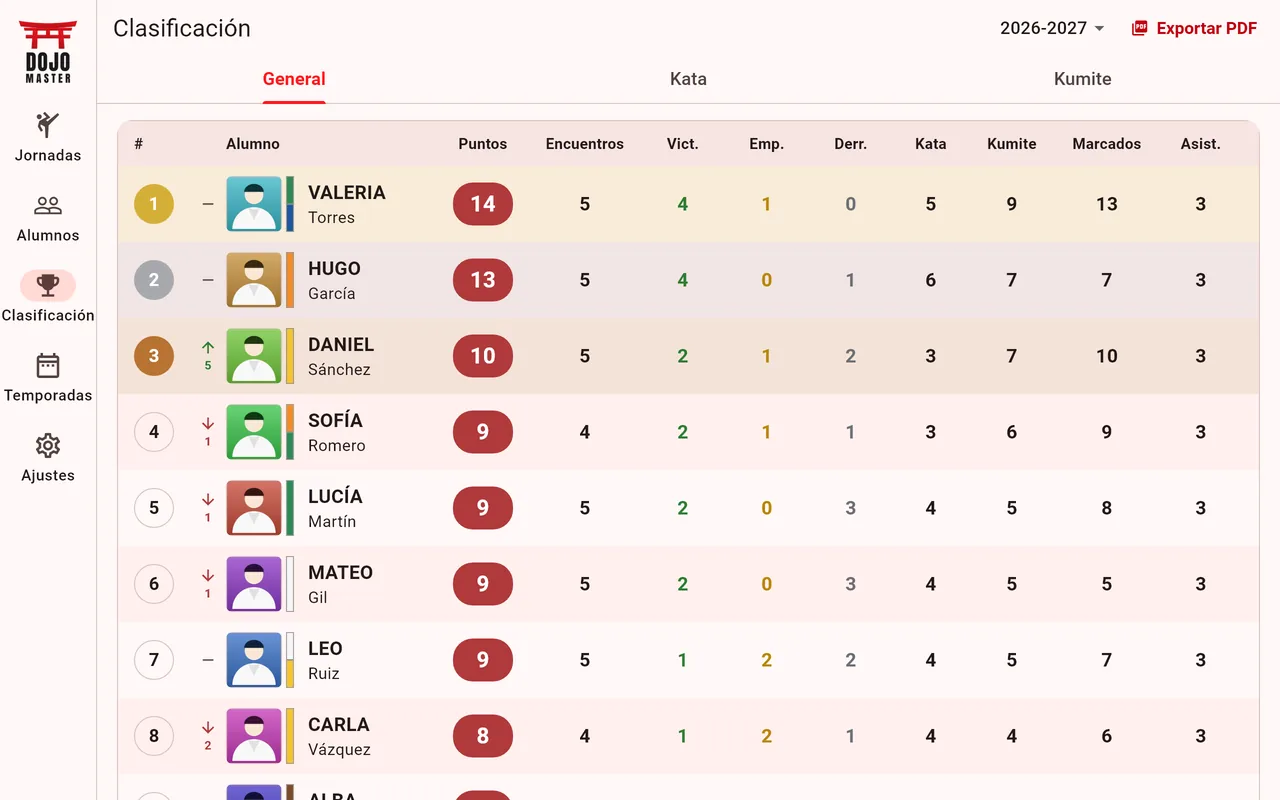This screenshot has width=1280, height=800.
Task: Click the rank 7 circle for Leo
Action: point(154,660)
